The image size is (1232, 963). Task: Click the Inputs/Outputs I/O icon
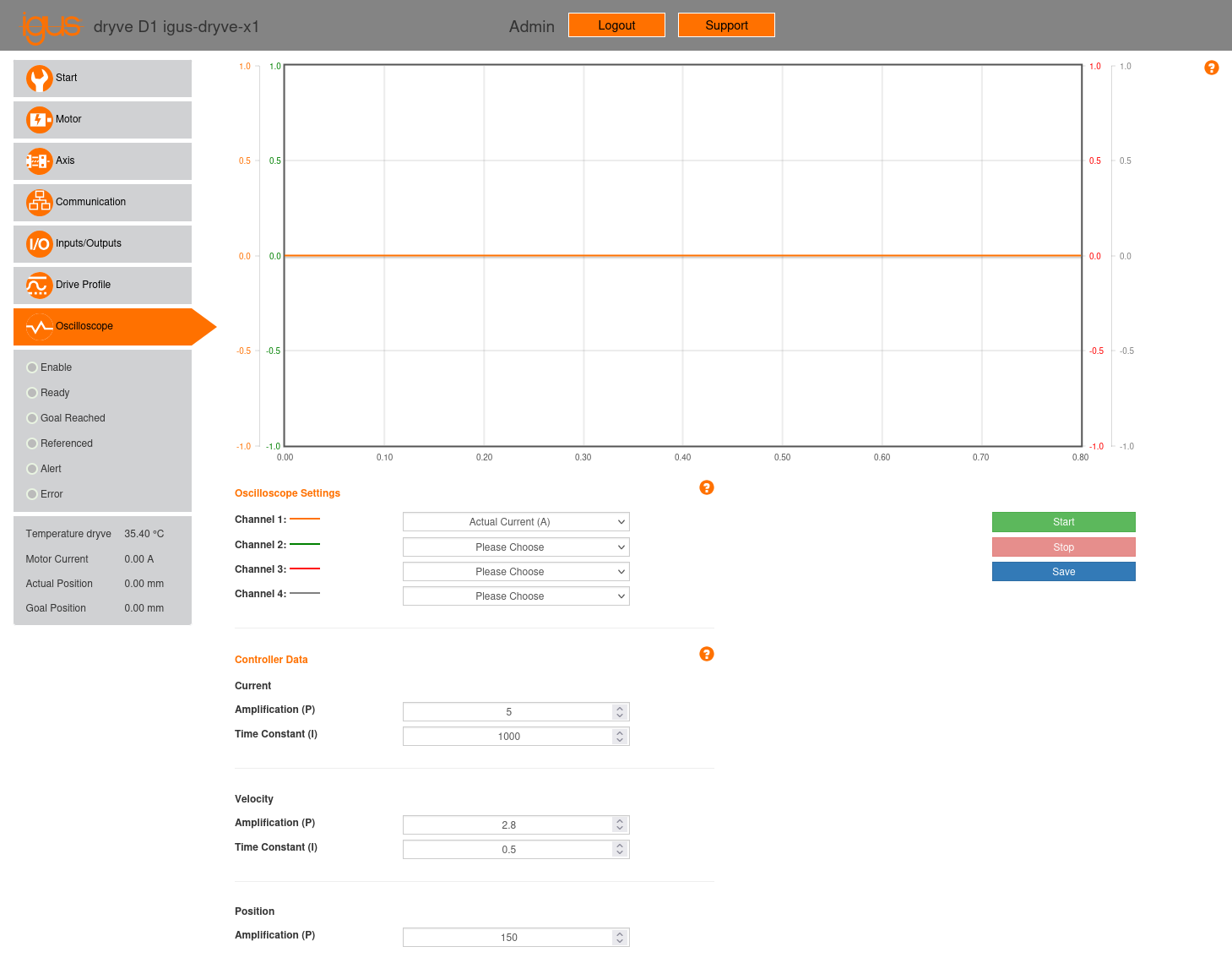click(x=39, y=244)
